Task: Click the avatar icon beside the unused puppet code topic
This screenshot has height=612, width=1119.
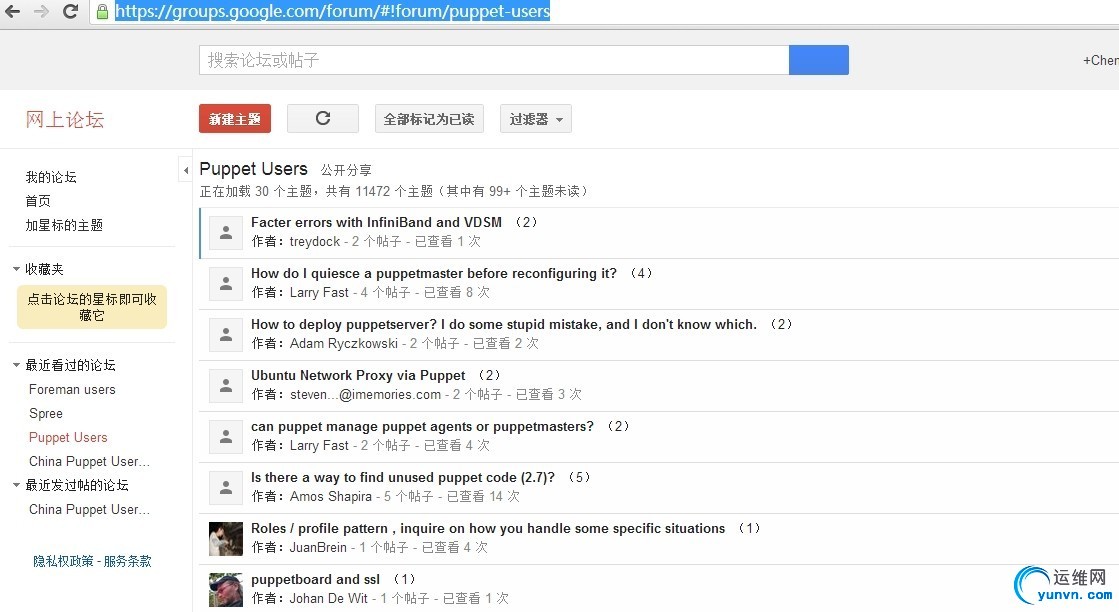Action: 226,488
